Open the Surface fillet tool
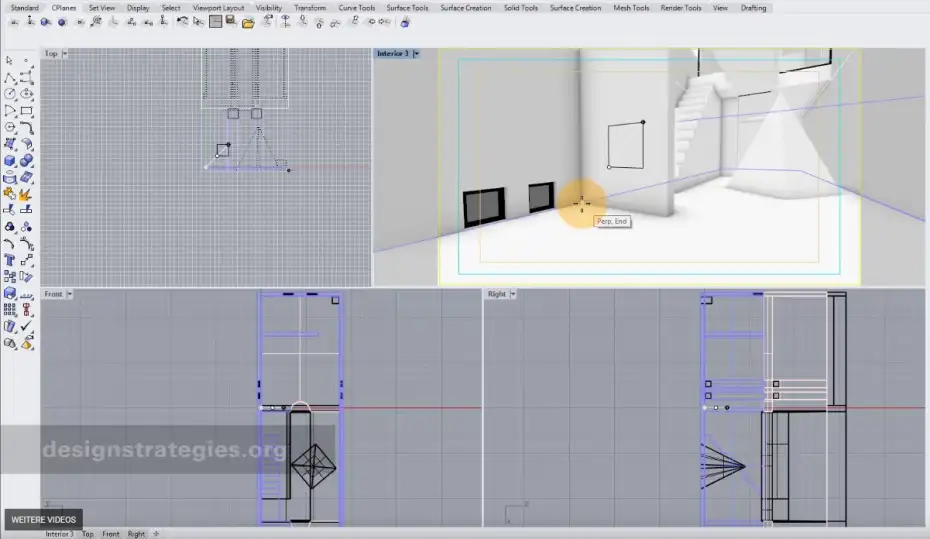This screenshot has width=930, height=539. (26, 144)
